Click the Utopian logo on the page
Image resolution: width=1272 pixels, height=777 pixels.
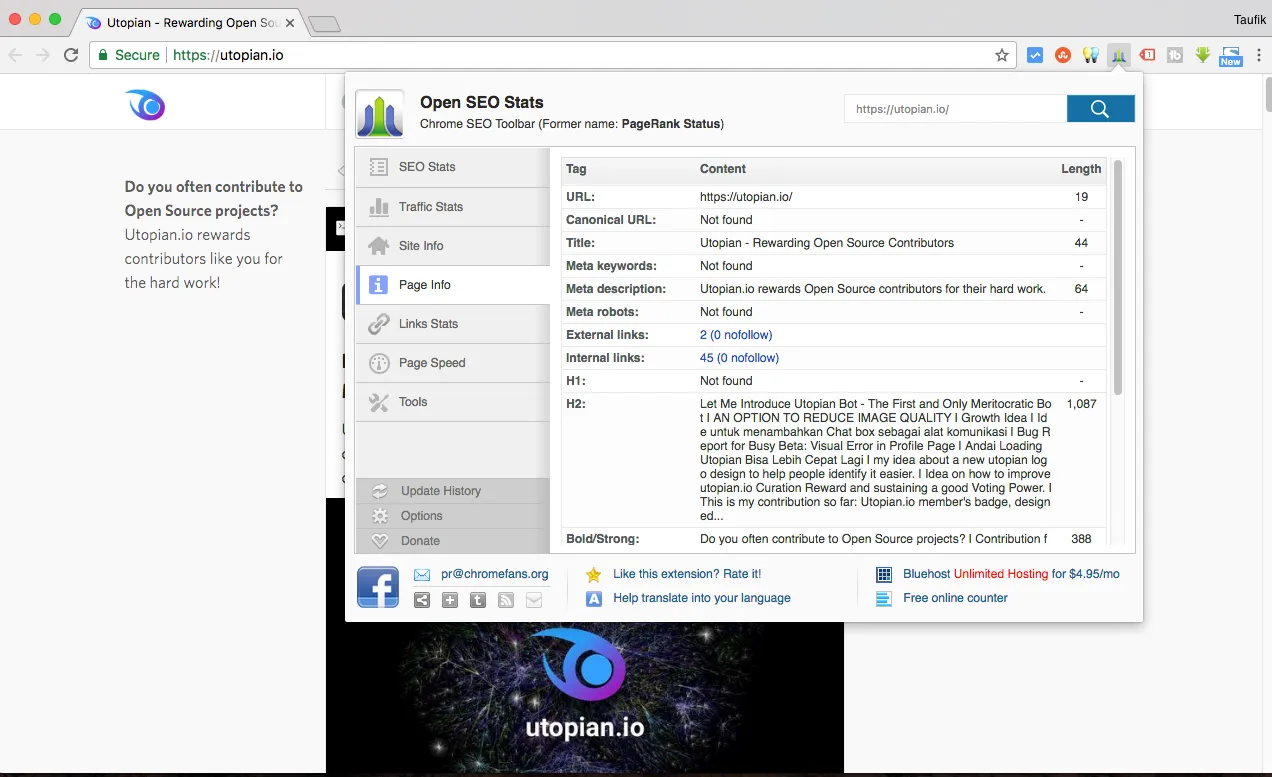145,104
